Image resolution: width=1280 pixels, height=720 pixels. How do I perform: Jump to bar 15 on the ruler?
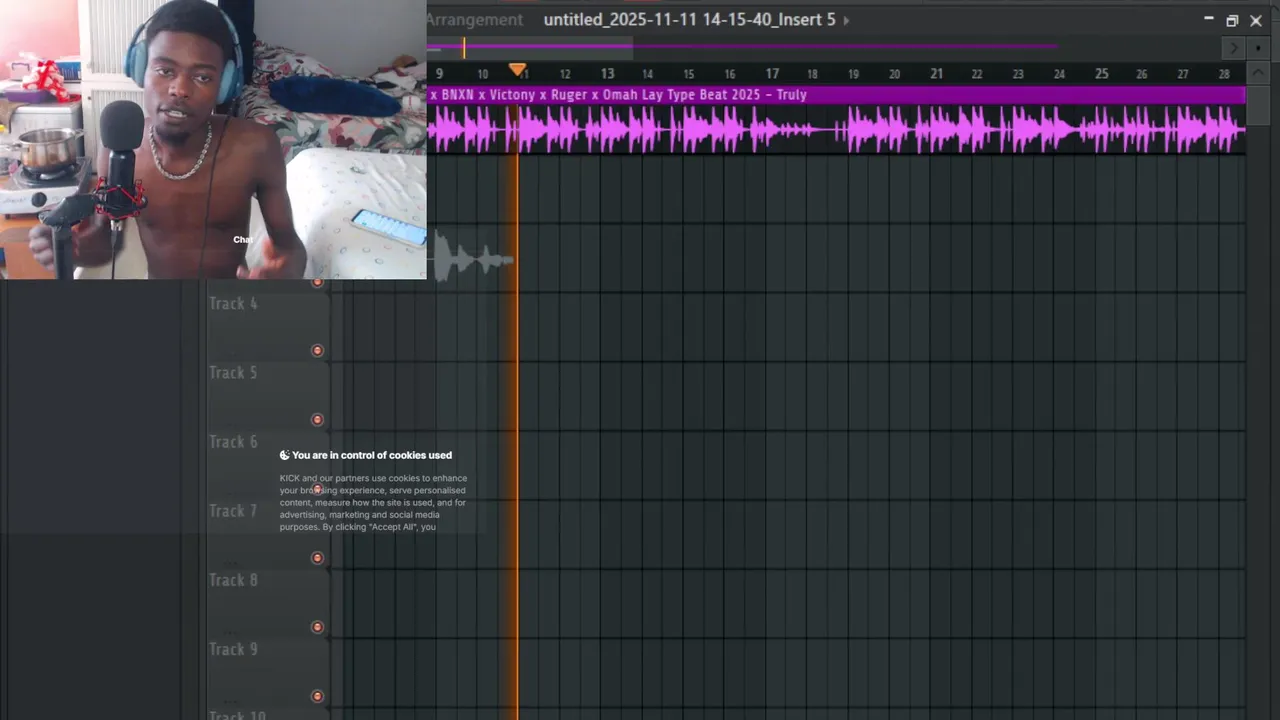pos(689,74)
